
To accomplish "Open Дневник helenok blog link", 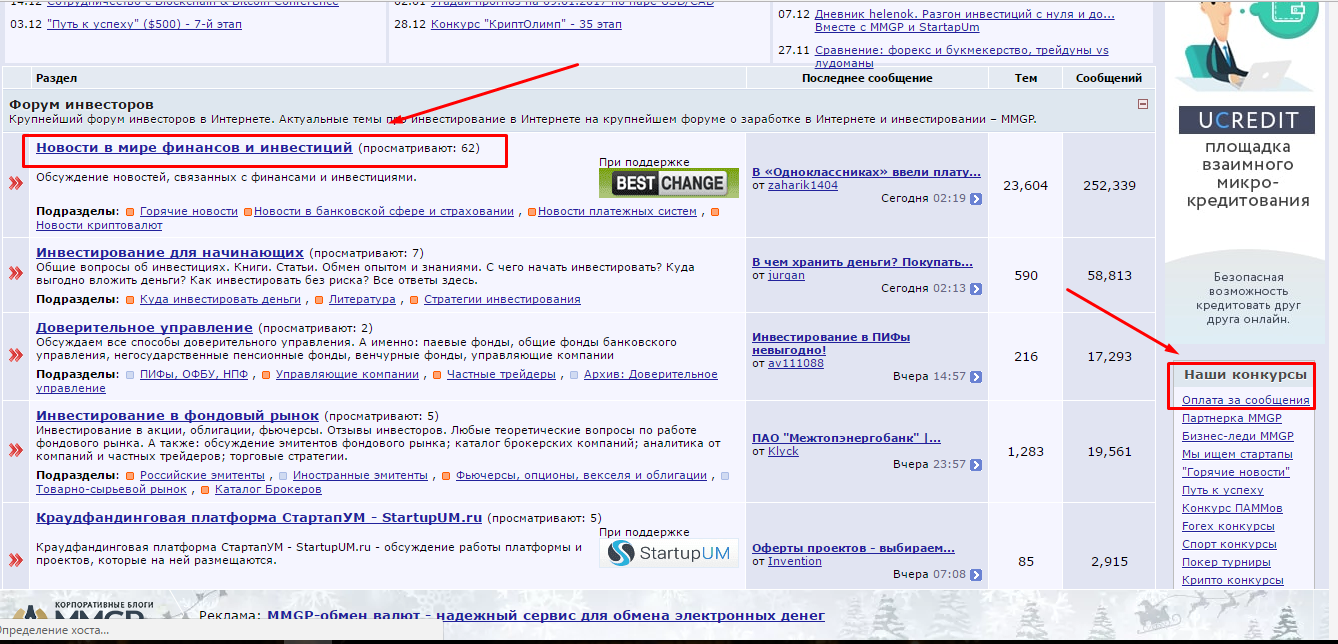I will point(965,21).
